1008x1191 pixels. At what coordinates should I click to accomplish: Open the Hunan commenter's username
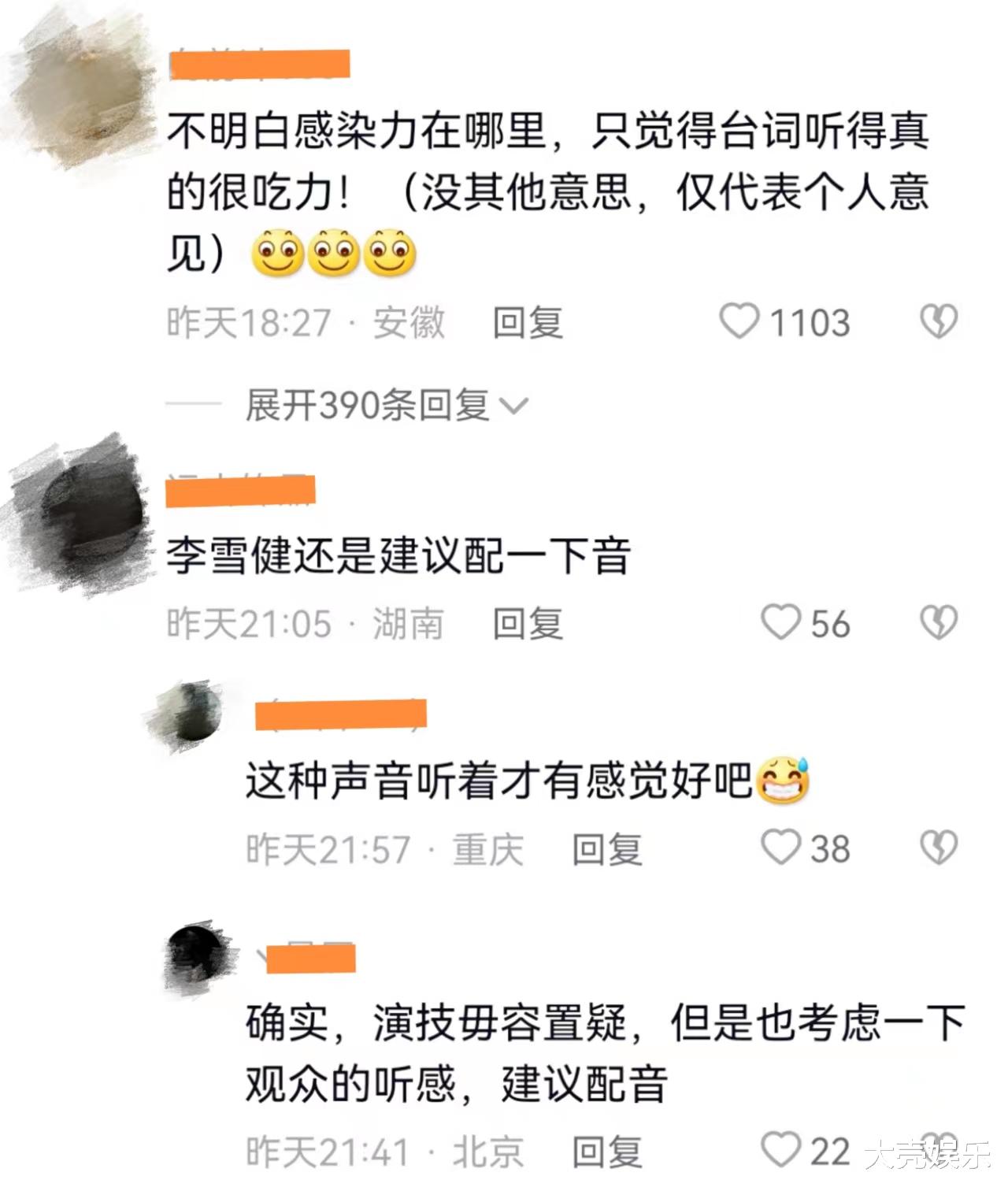242,490
